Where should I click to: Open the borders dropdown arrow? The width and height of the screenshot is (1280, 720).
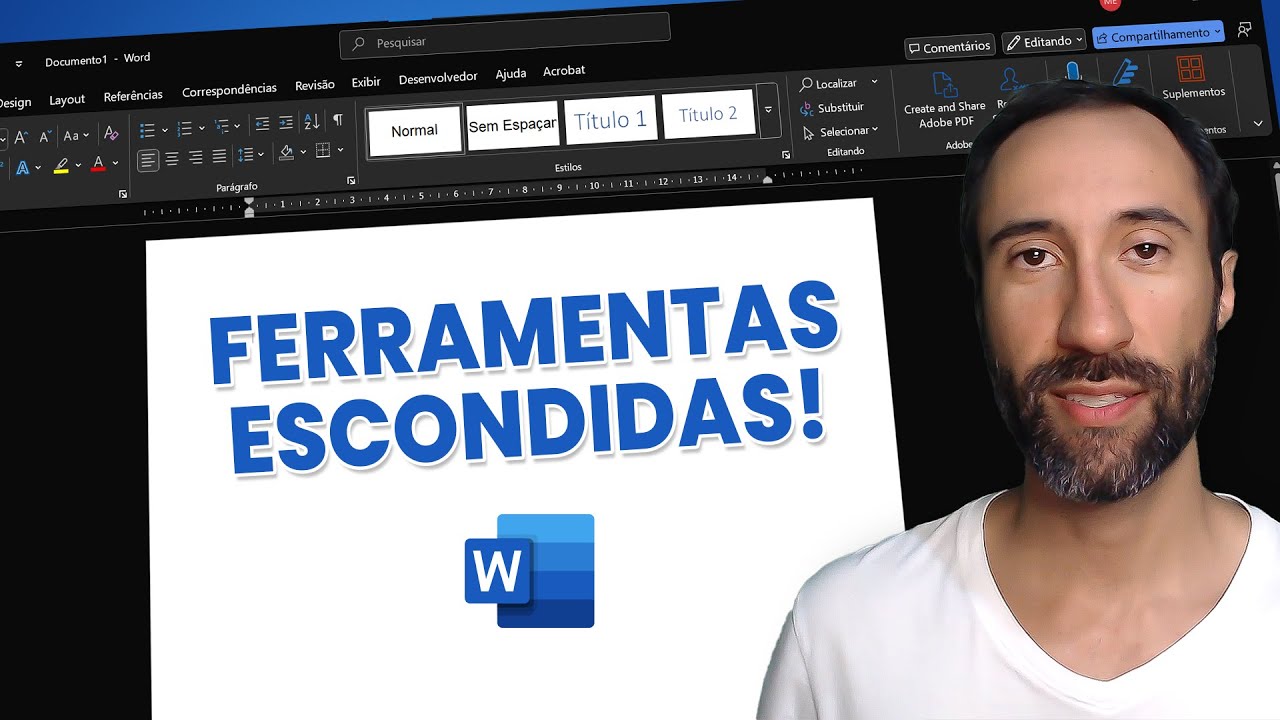coord(340,150)
